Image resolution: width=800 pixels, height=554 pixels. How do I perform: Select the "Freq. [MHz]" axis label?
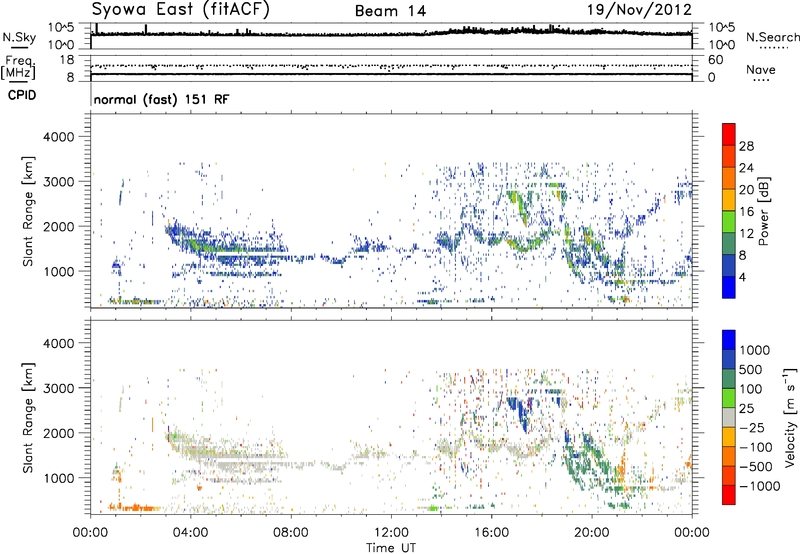[18, 68]
